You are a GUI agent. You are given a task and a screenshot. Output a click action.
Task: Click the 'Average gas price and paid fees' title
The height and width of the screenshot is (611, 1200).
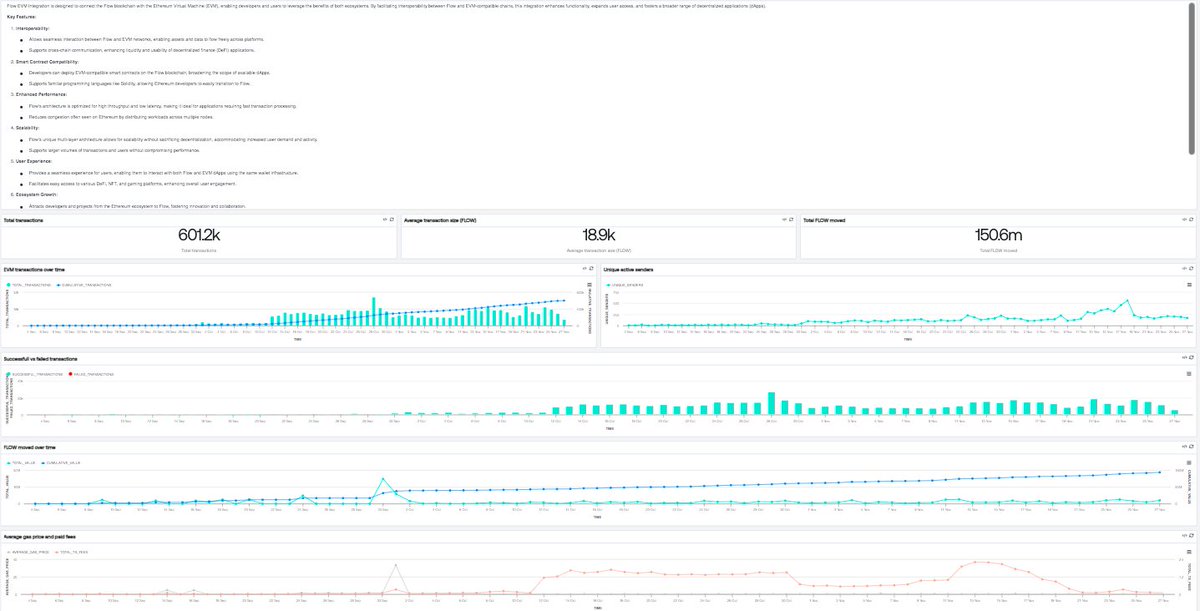click(39, 537)
